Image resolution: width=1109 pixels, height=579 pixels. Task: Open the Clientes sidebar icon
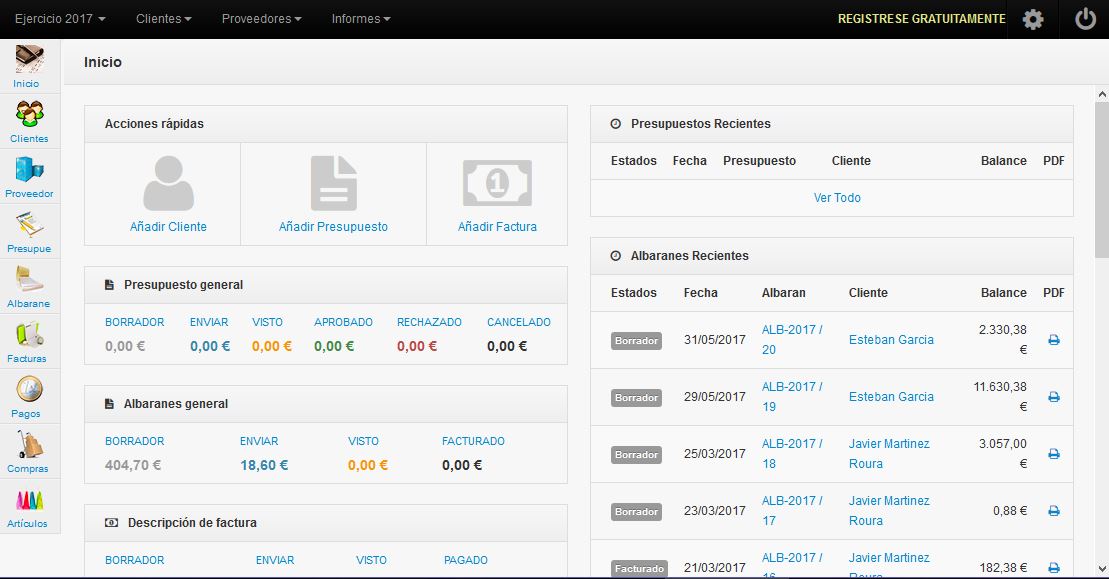(29, 113)
